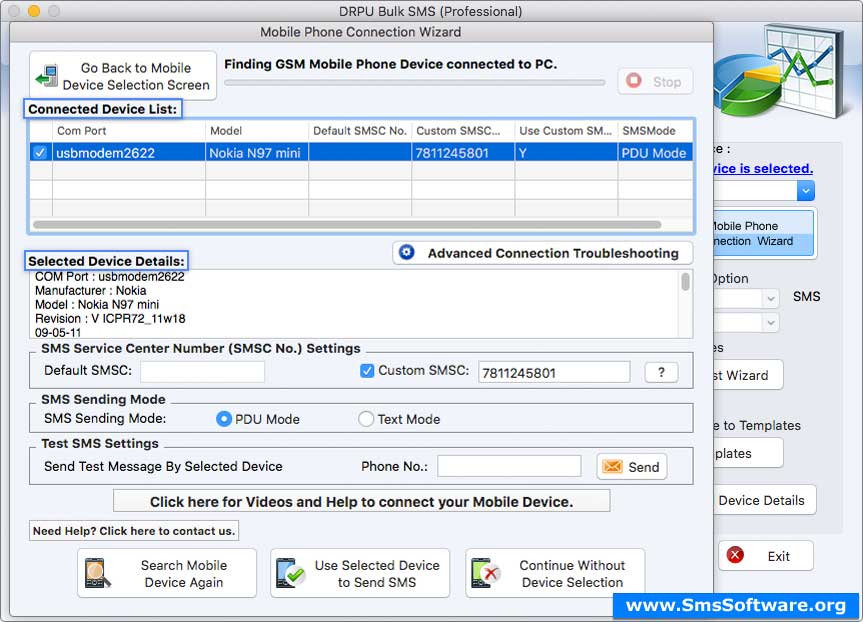
Task: Click the PDU Mode table cell
Action: point(655,152)
